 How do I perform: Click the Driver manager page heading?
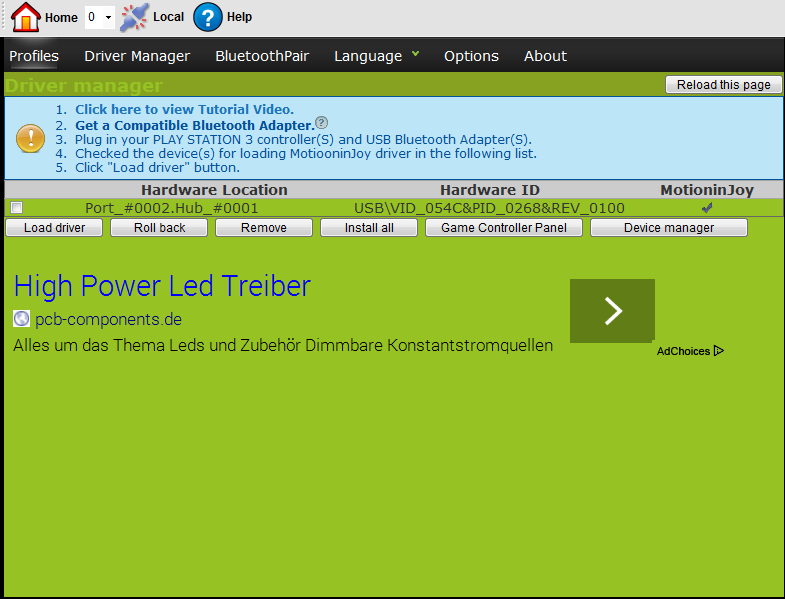click(84, 86)
